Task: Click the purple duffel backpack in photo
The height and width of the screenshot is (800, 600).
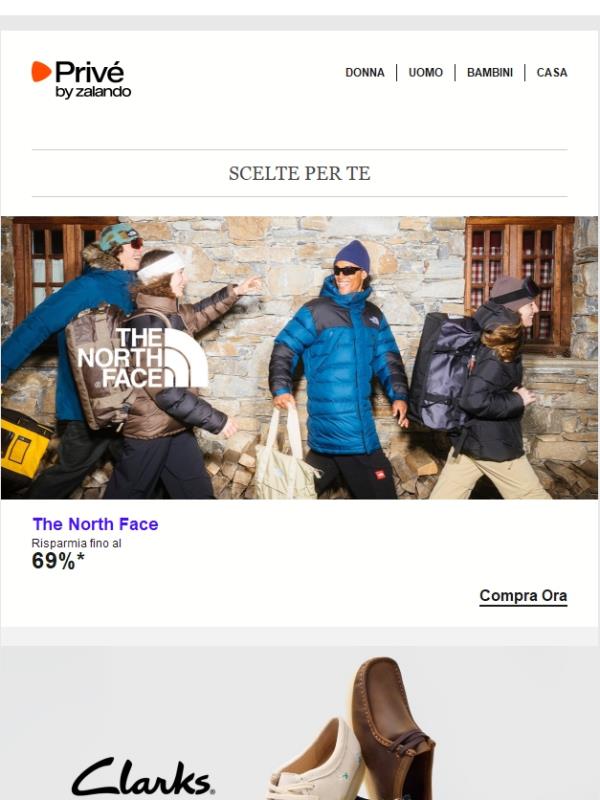Action: click(x=441, y=371)
